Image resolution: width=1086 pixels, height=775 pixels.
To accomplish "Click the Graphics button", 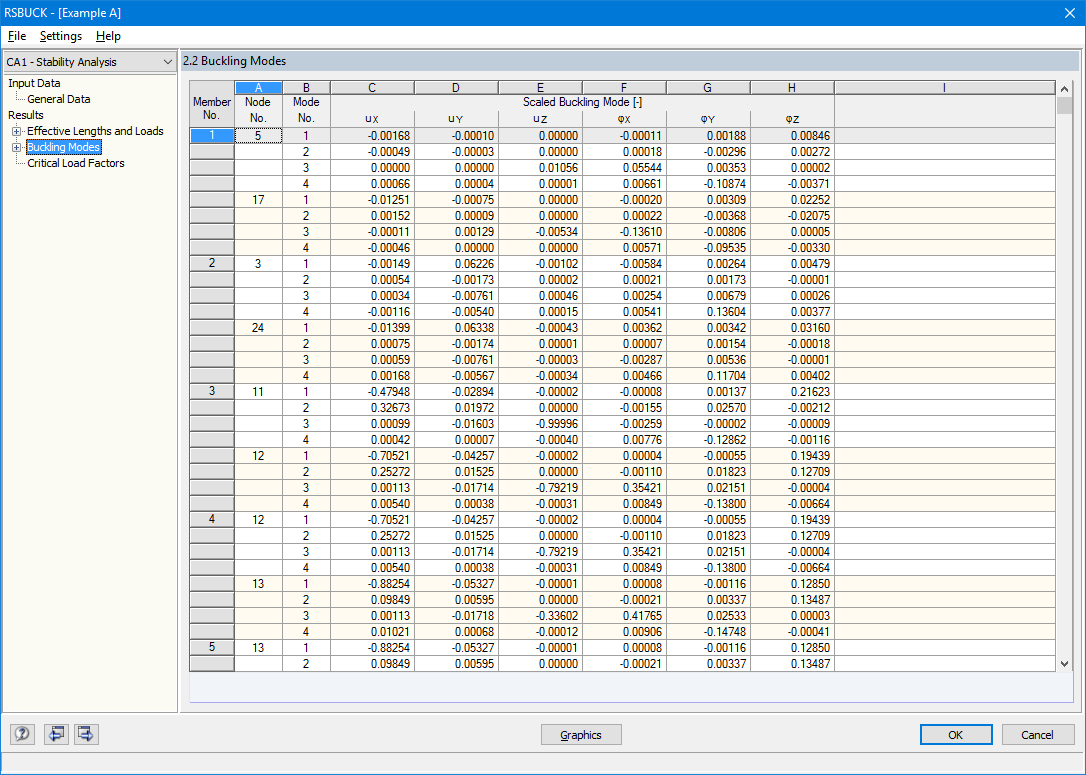I will (x=580, y=735).
